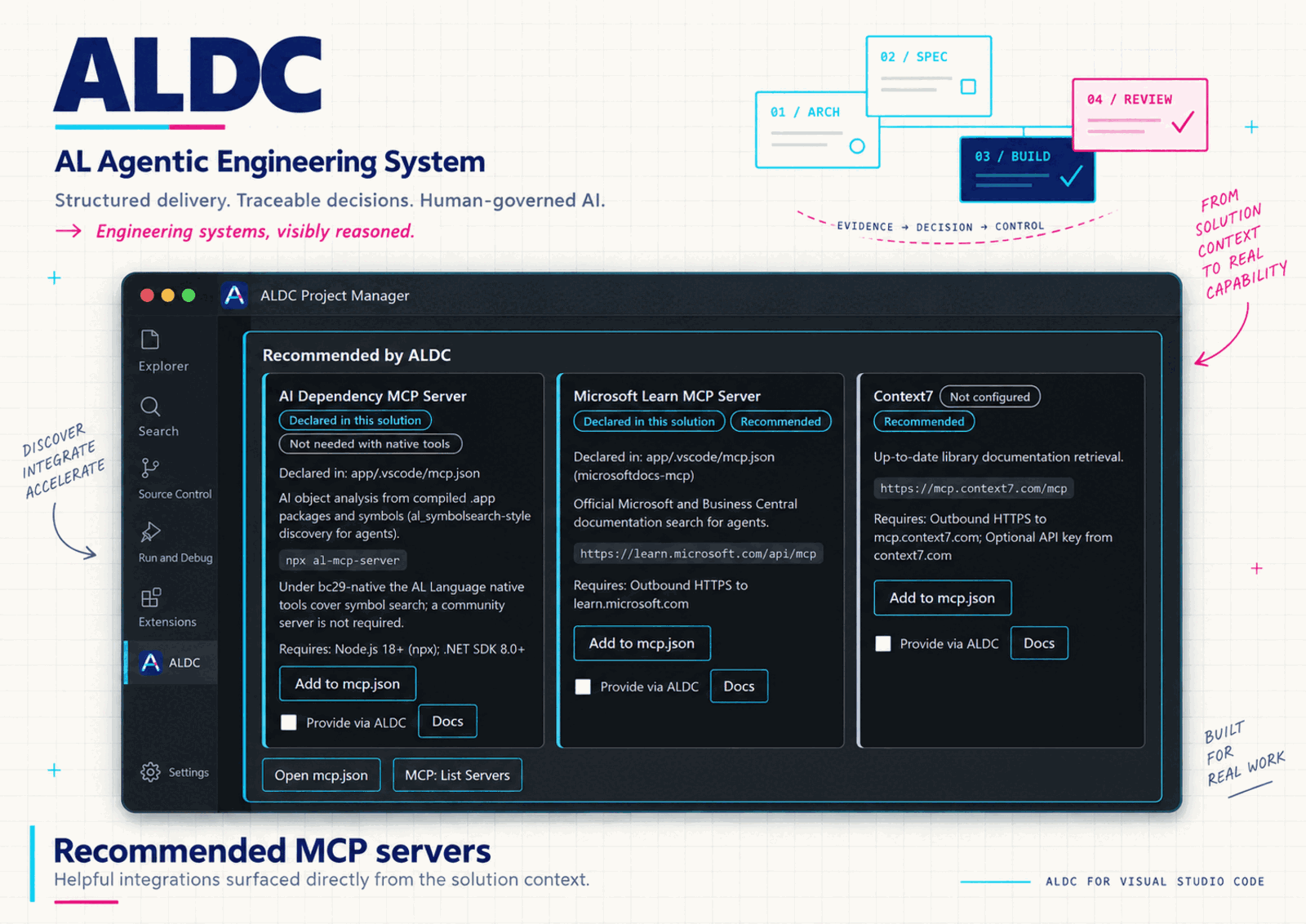Click the ALDC Project Manager window title
The image size is (1306, 924).
coord(335,295)
